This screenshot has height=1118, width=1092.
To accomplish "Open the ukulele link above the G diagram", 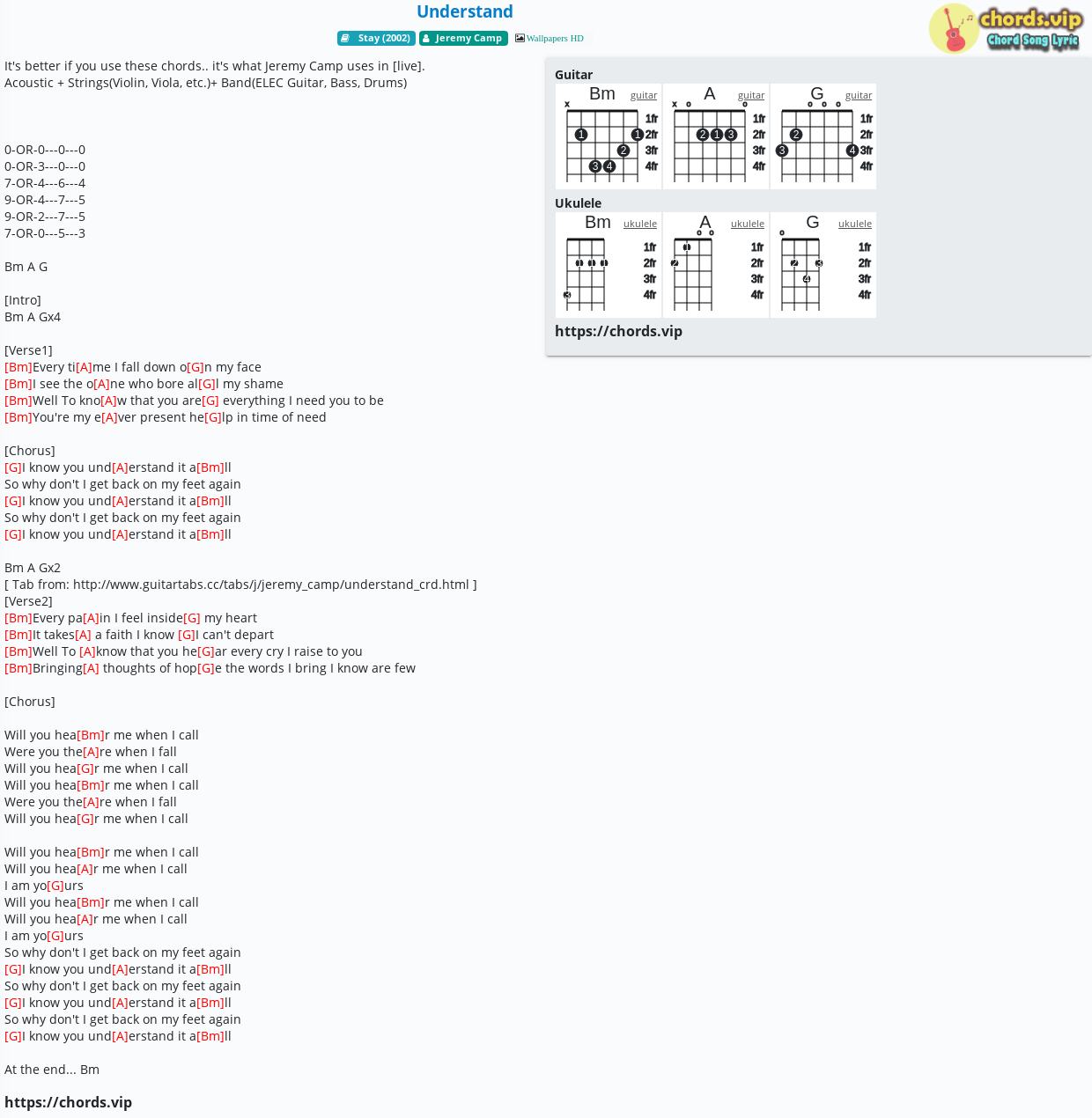I will [x=855, y=224].
